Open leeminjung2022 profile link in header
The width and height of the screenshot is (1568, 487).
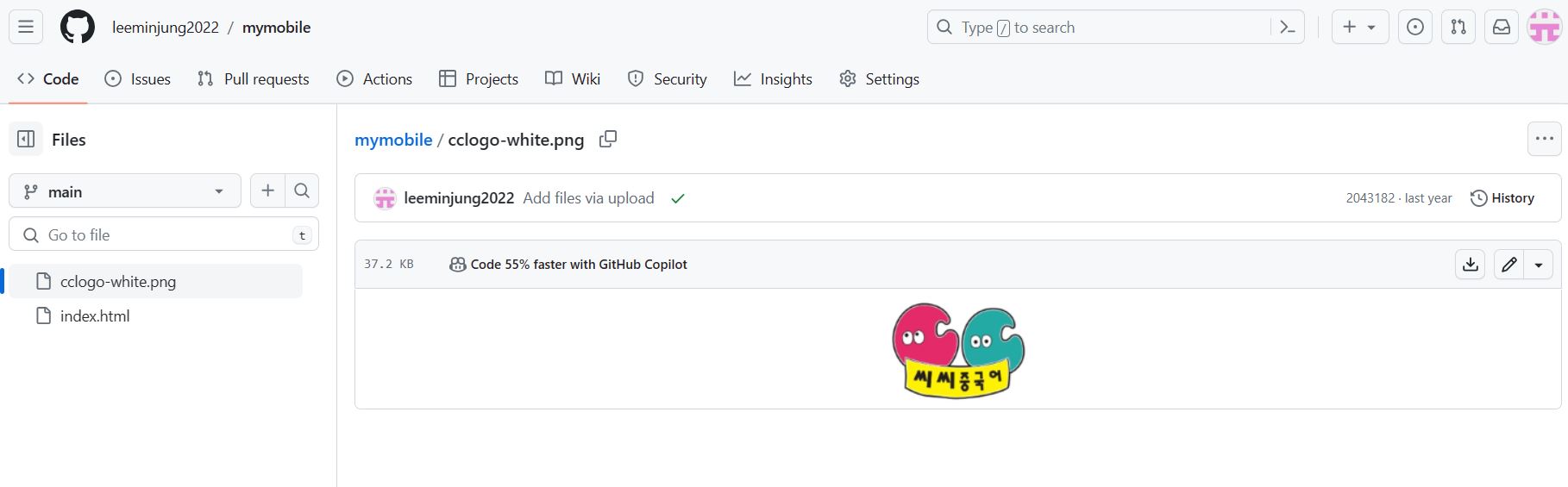[x=166, y=28]
